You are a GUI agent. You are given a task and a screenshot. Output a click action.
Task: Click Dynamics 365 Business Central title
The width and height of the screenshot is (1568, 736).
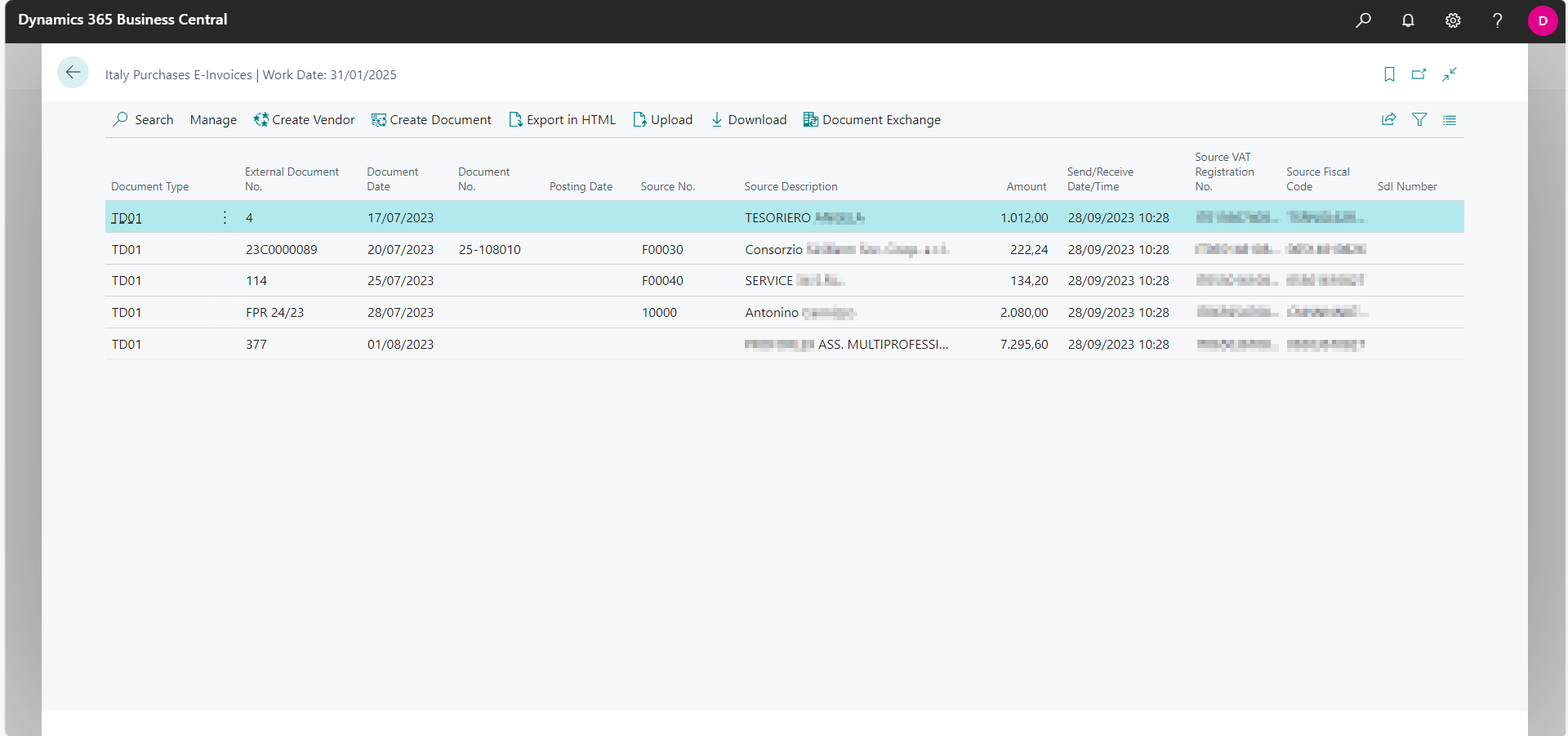[122, 20]
